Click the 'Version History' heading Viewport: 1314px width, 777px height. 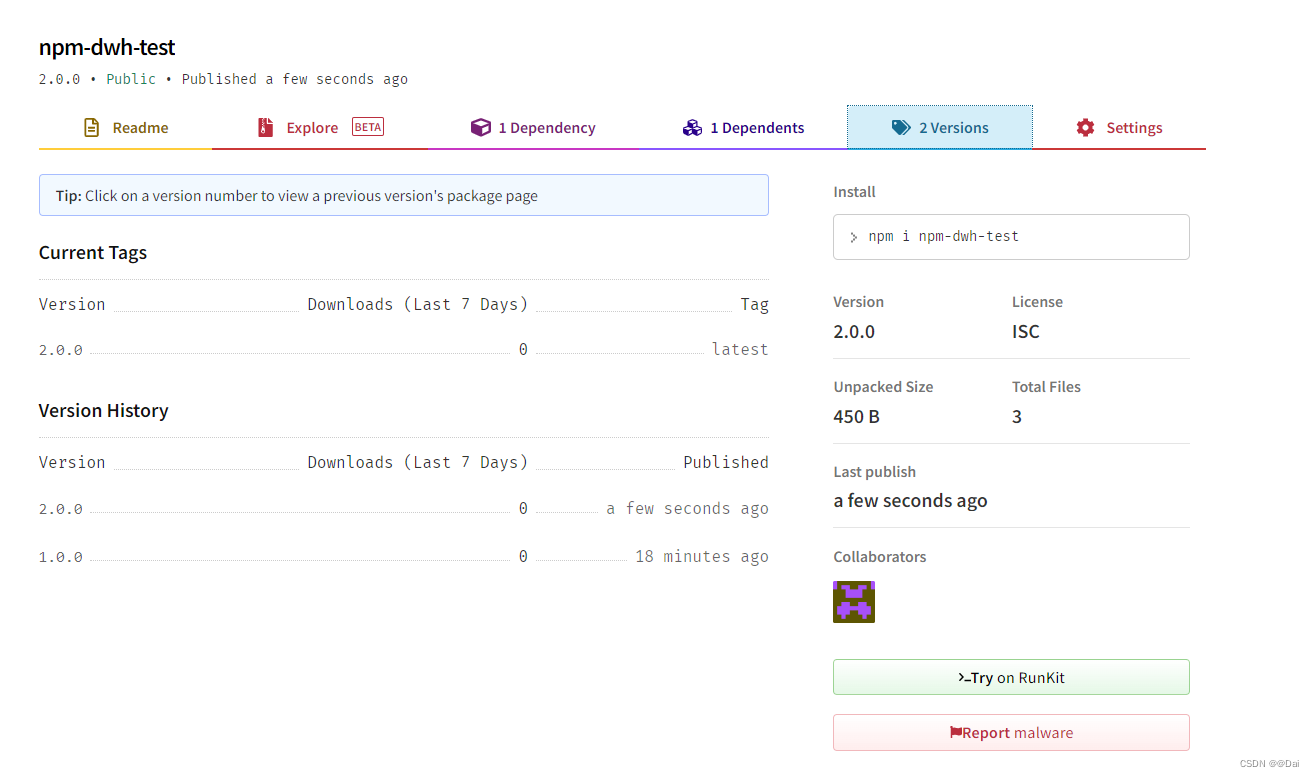tap(104, 411)
